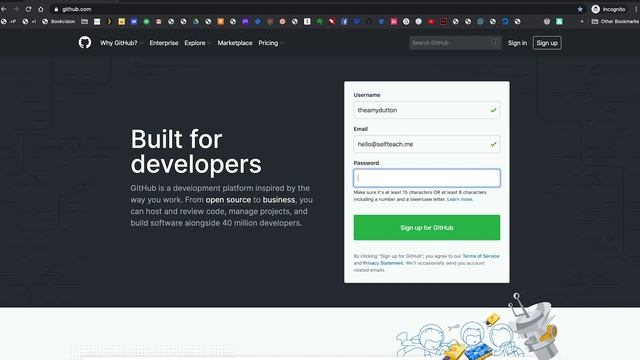640x360 pixels.
Task: Click the slash shortcut key in search
Action: click(x=495, y=43)
